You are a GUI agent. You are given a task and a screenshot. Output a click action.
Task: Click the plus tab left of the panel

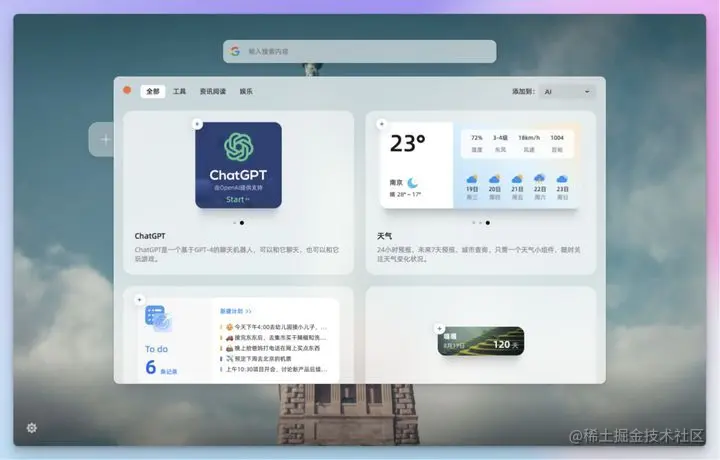(x=102, y=140)
